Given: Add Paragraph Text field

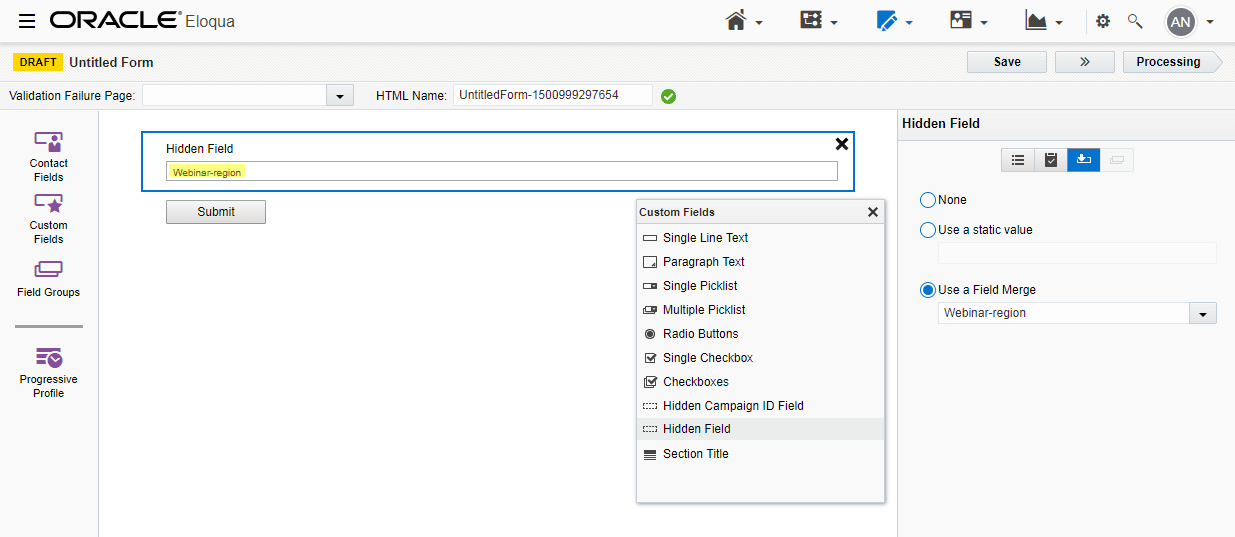Looking at the screenshot, I should 760,262.
